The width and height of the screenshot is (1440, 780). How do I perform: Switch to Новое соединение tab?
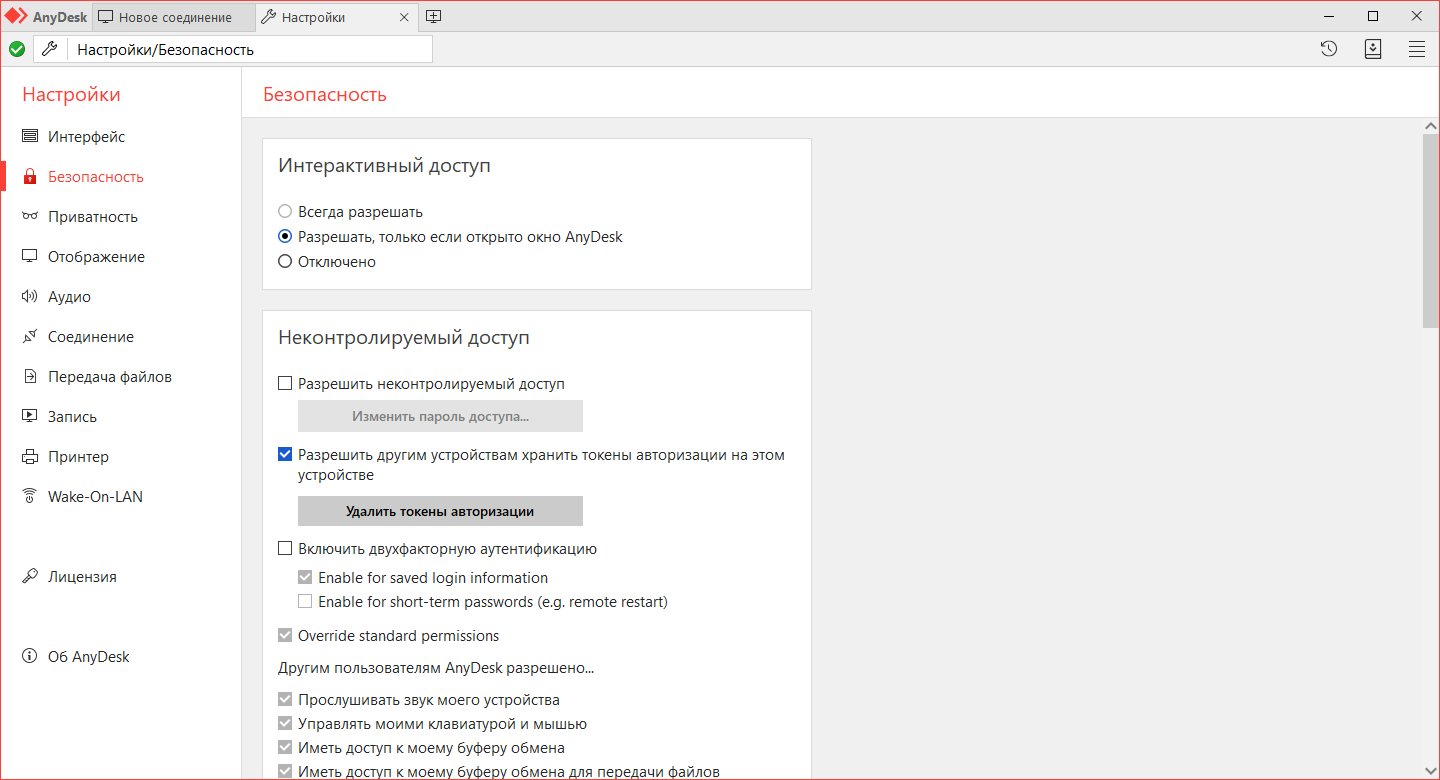pyautogui.click(x=174, y=17)
